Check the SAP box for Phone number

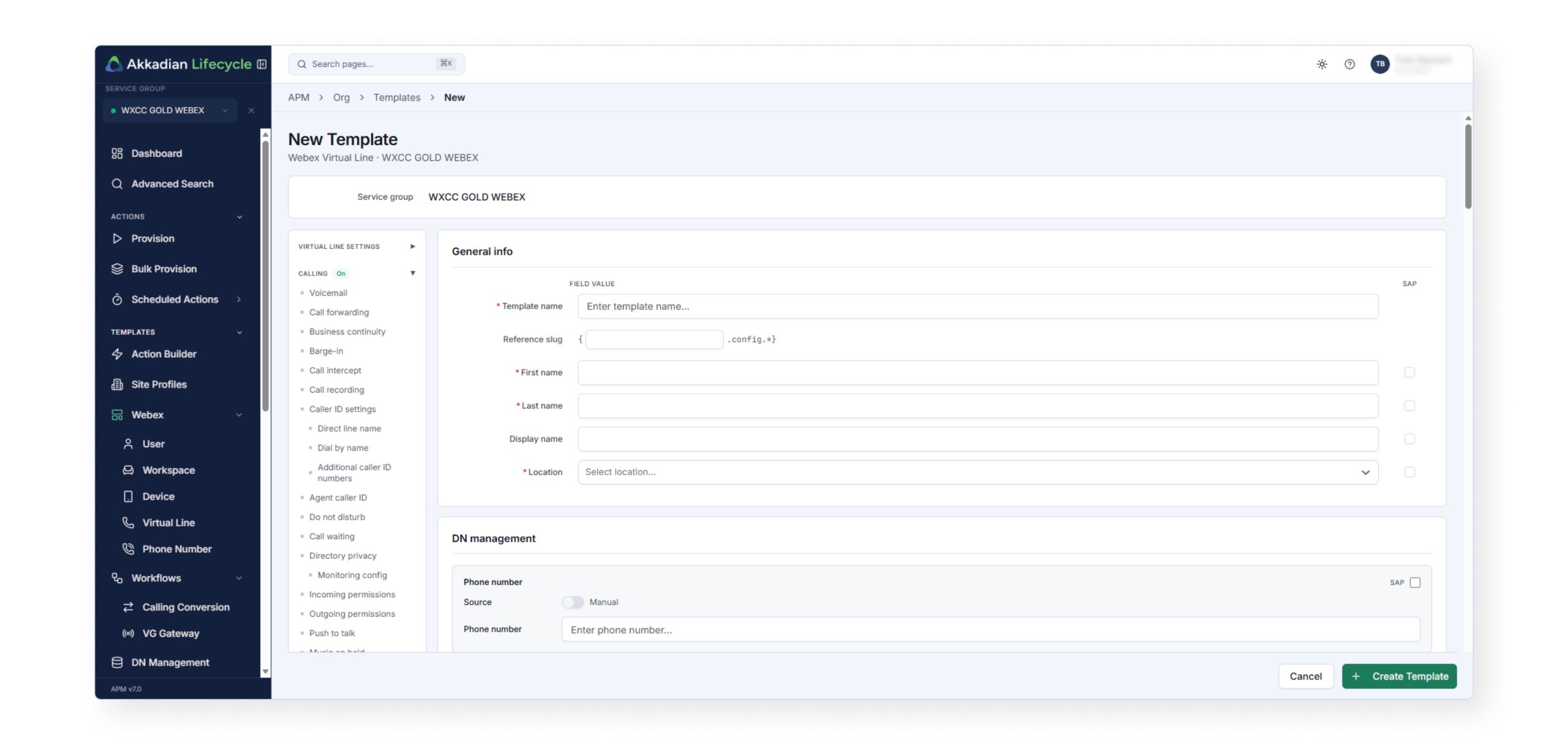[x=1415, y=583]
